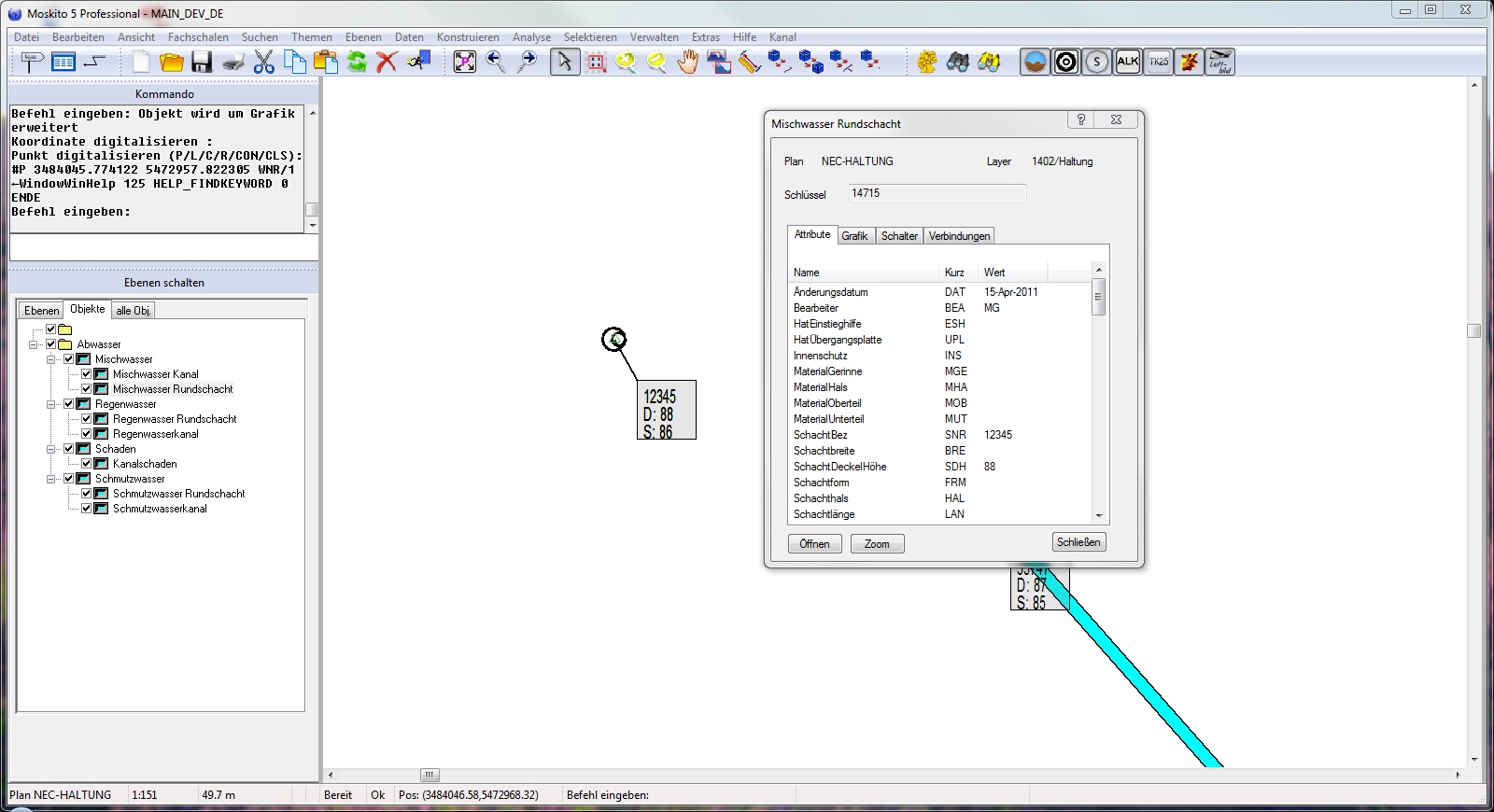Activate the ALK map layer button
Image resolution: width=1494 pixels, height=812 pixels.
point(1127,63)
